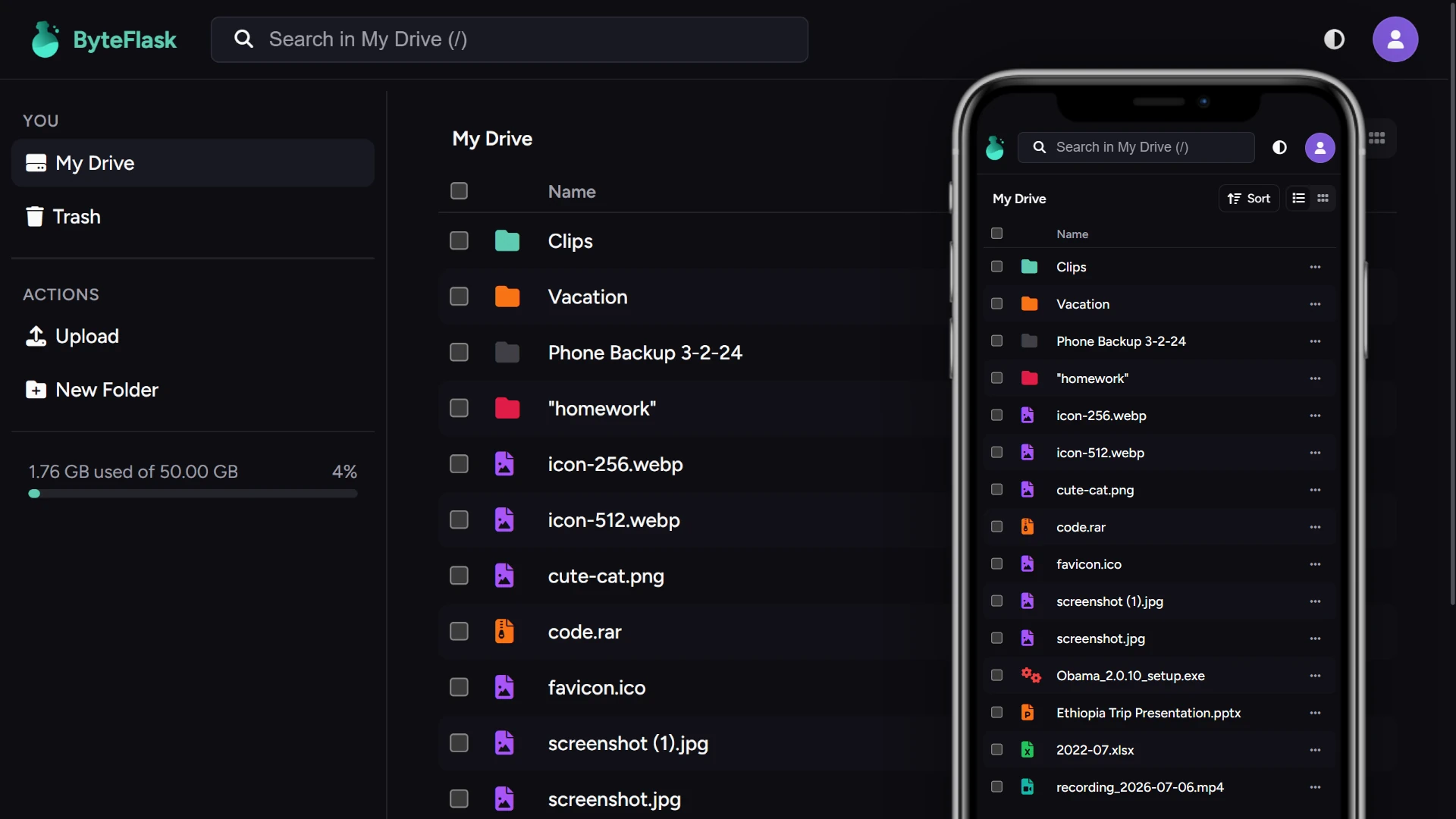Open the icon-512.webp file in desktop list

coord(613,520)
